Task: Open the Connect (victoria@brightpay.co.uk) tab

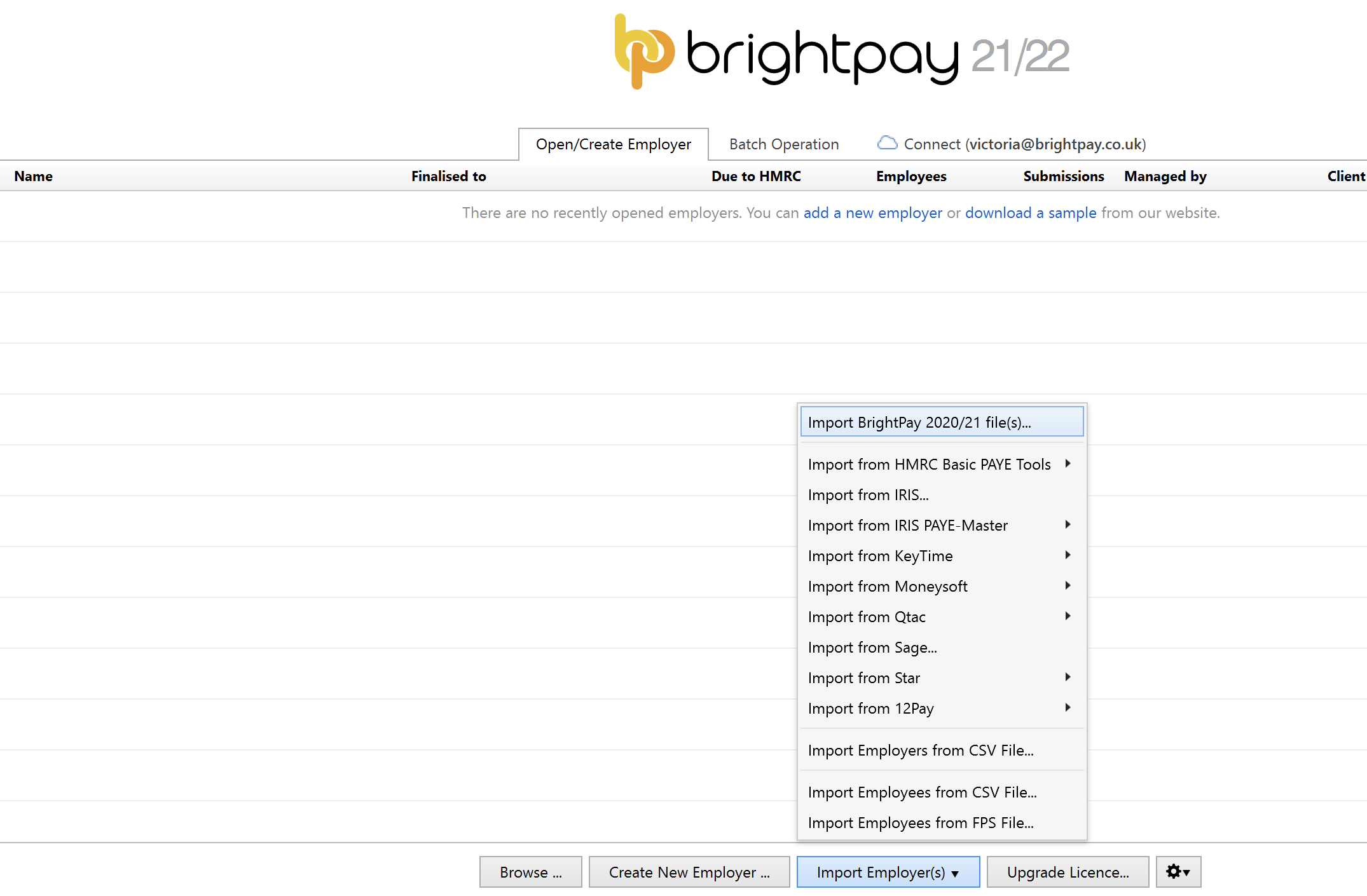Action: [1012, 144]
